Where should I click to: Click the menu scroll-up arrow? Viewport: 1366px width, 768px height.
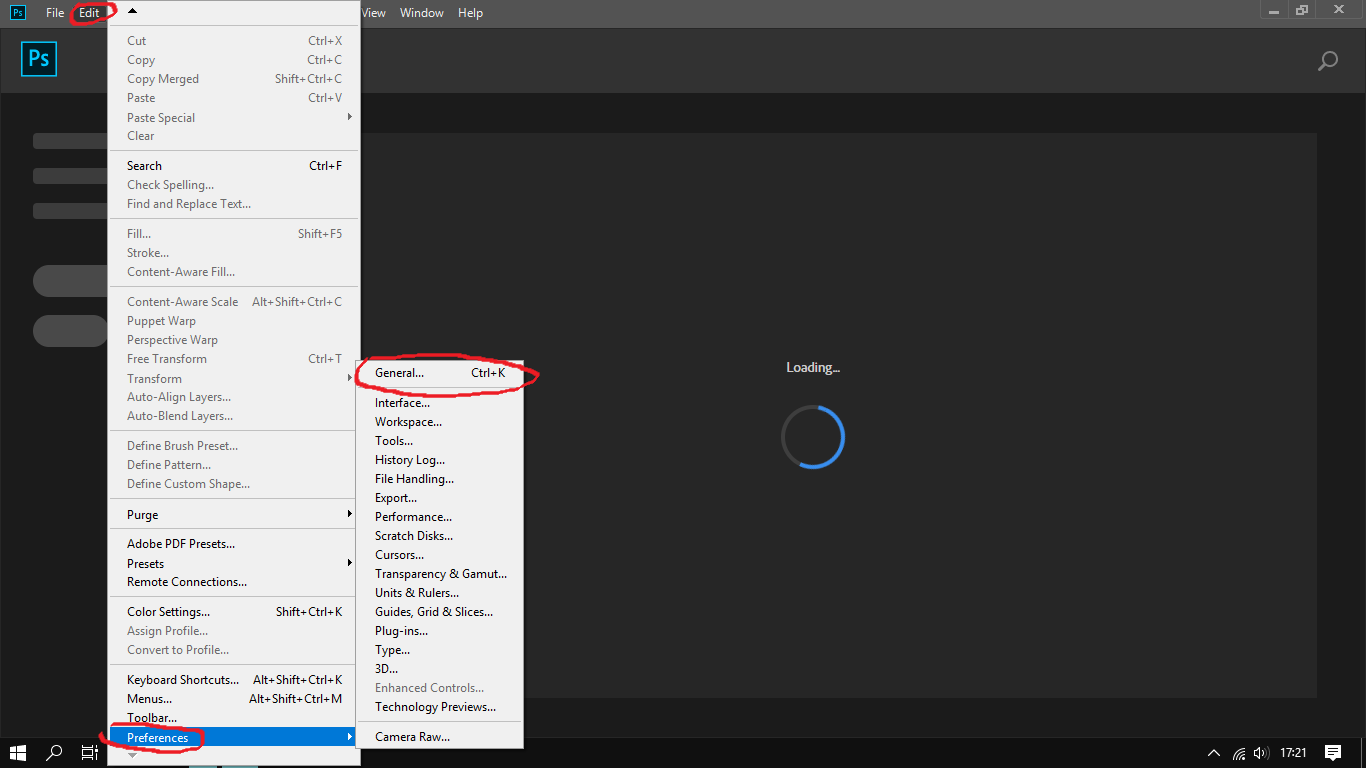131,10
